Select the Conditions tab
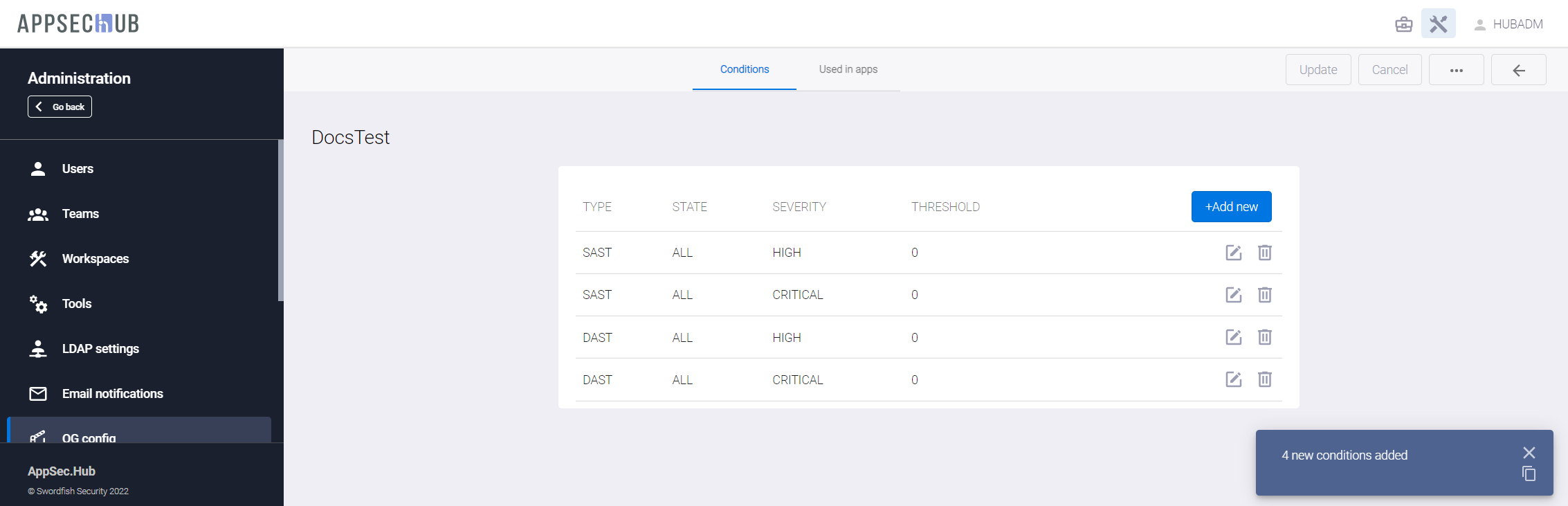This screenshot has height=506, width=1568. 744,69
